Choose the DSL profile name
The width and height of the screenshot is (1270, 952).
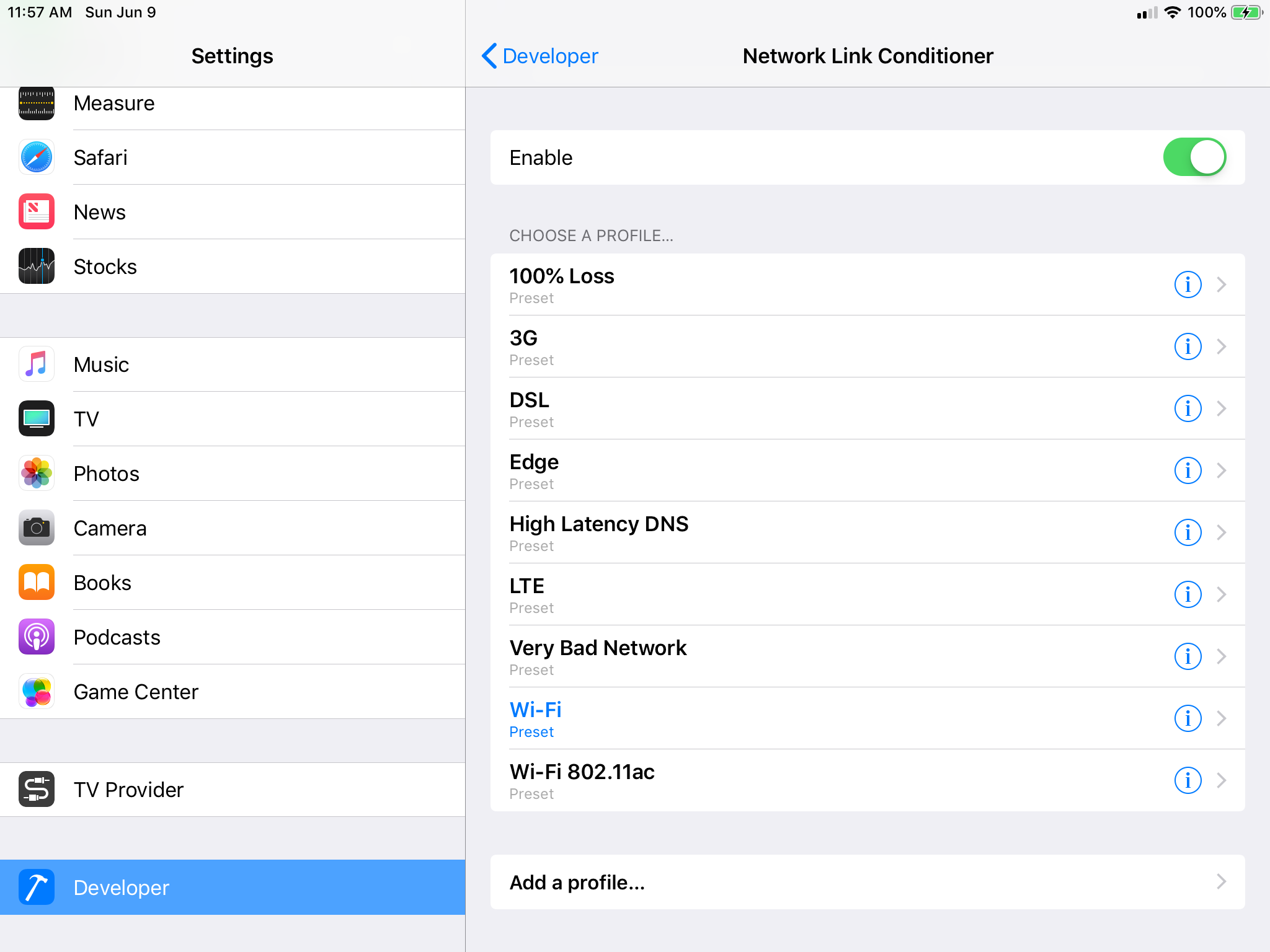point(529,400)
